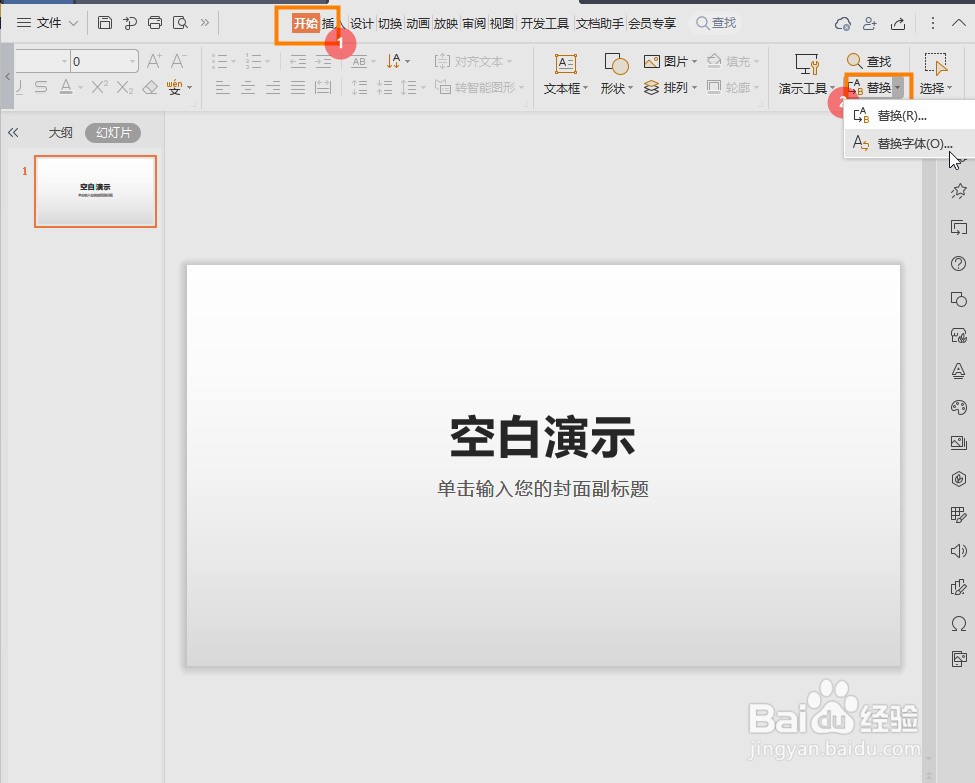Image resolution: width=975 pixels, height=783 pixels.
Task: Select justify text alignment
Action: [x=298, y=88]
